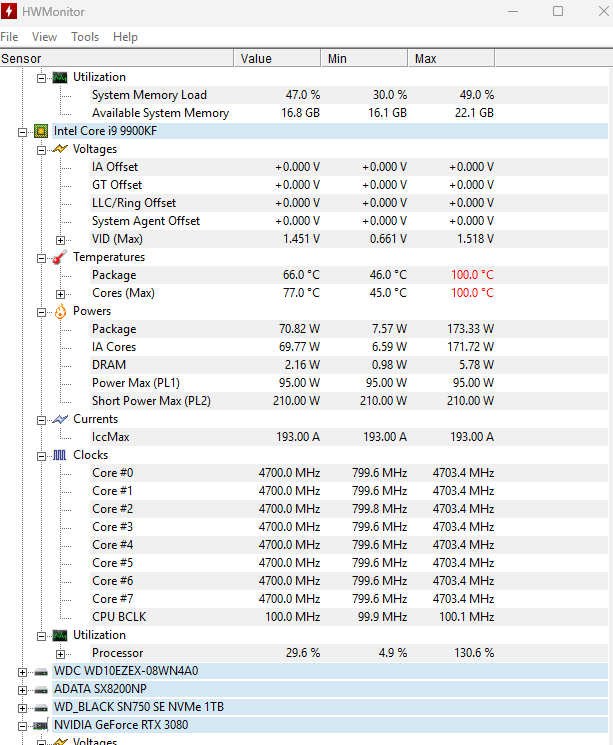Click the 799.8 MHz Core #2 min value
613x745 pixels.
[379, 509]
